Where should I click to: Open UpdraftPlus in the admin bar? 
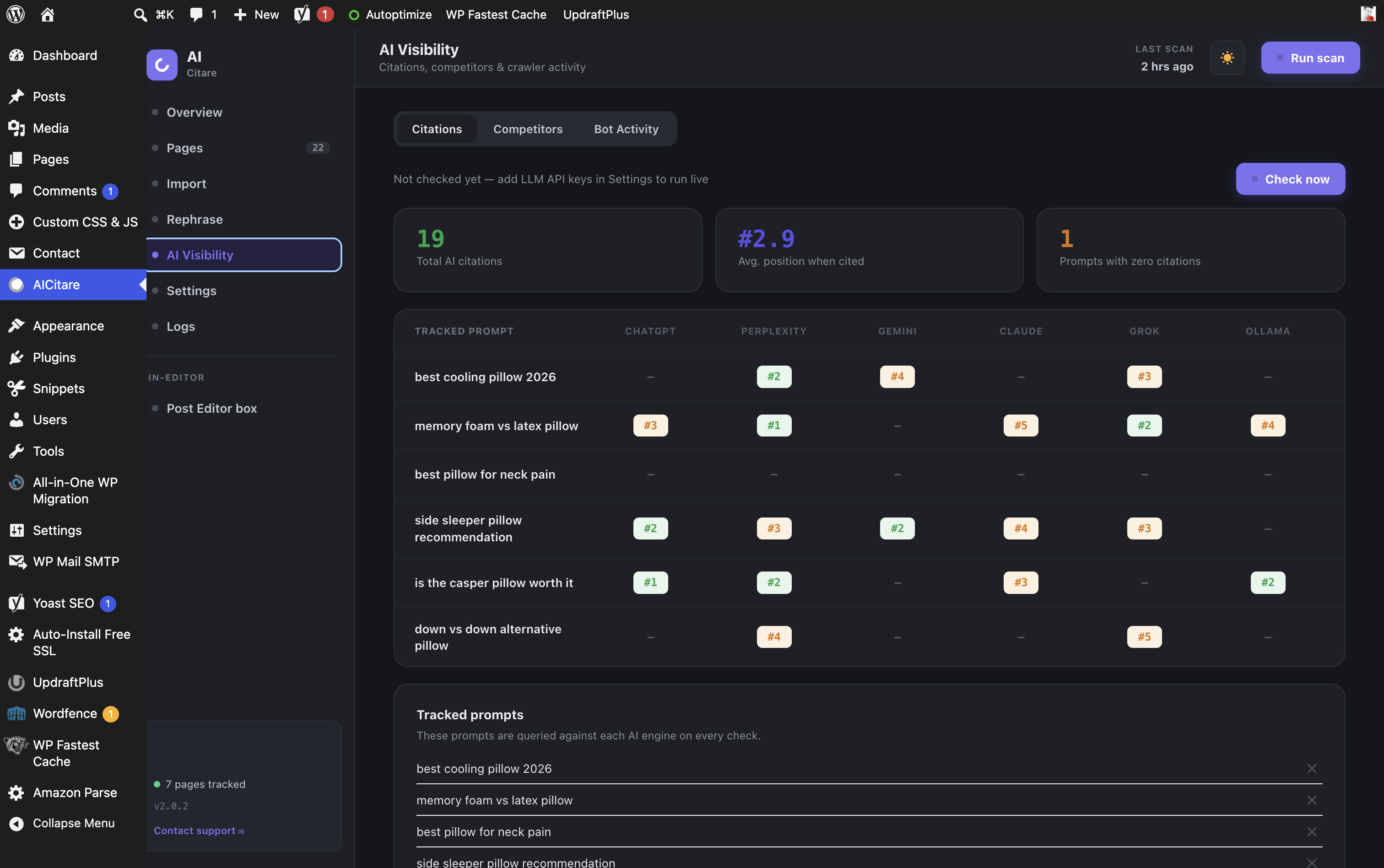596,14
